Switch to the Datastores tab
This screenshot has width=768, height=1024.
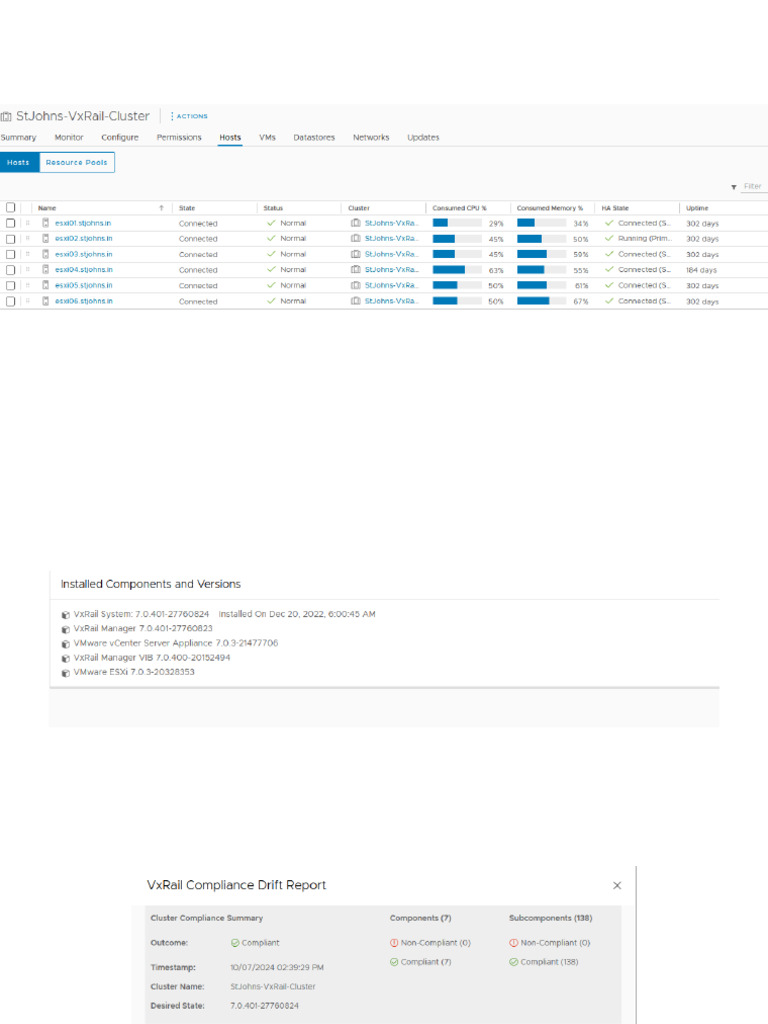(x=314, y=137)
